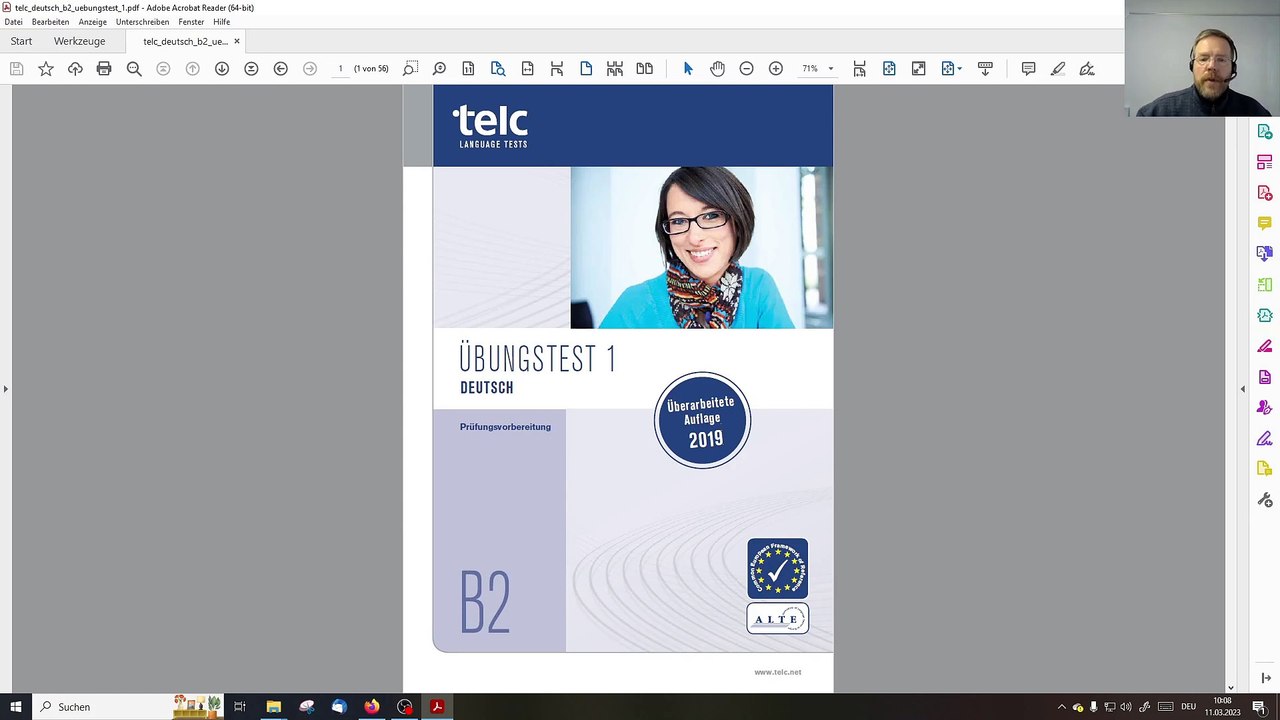Open the Fenster menu
1280x720 pixels.
tap(191, 22)
